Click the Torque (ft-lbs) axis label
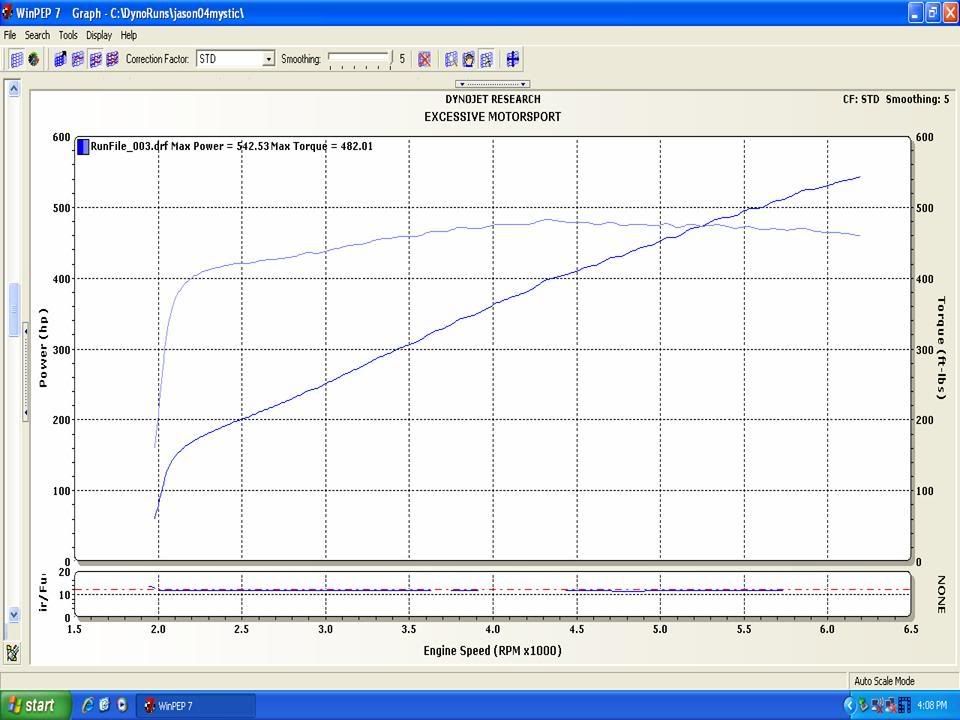 click(942, 348)
